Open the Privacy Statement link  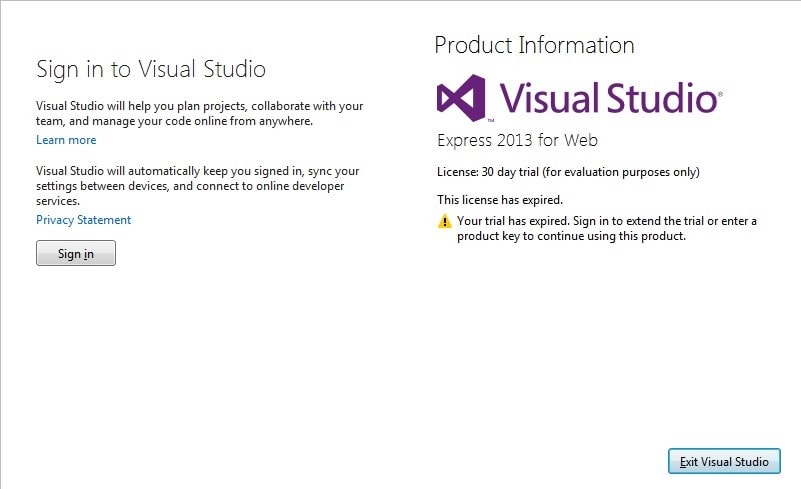coord(83,220)
